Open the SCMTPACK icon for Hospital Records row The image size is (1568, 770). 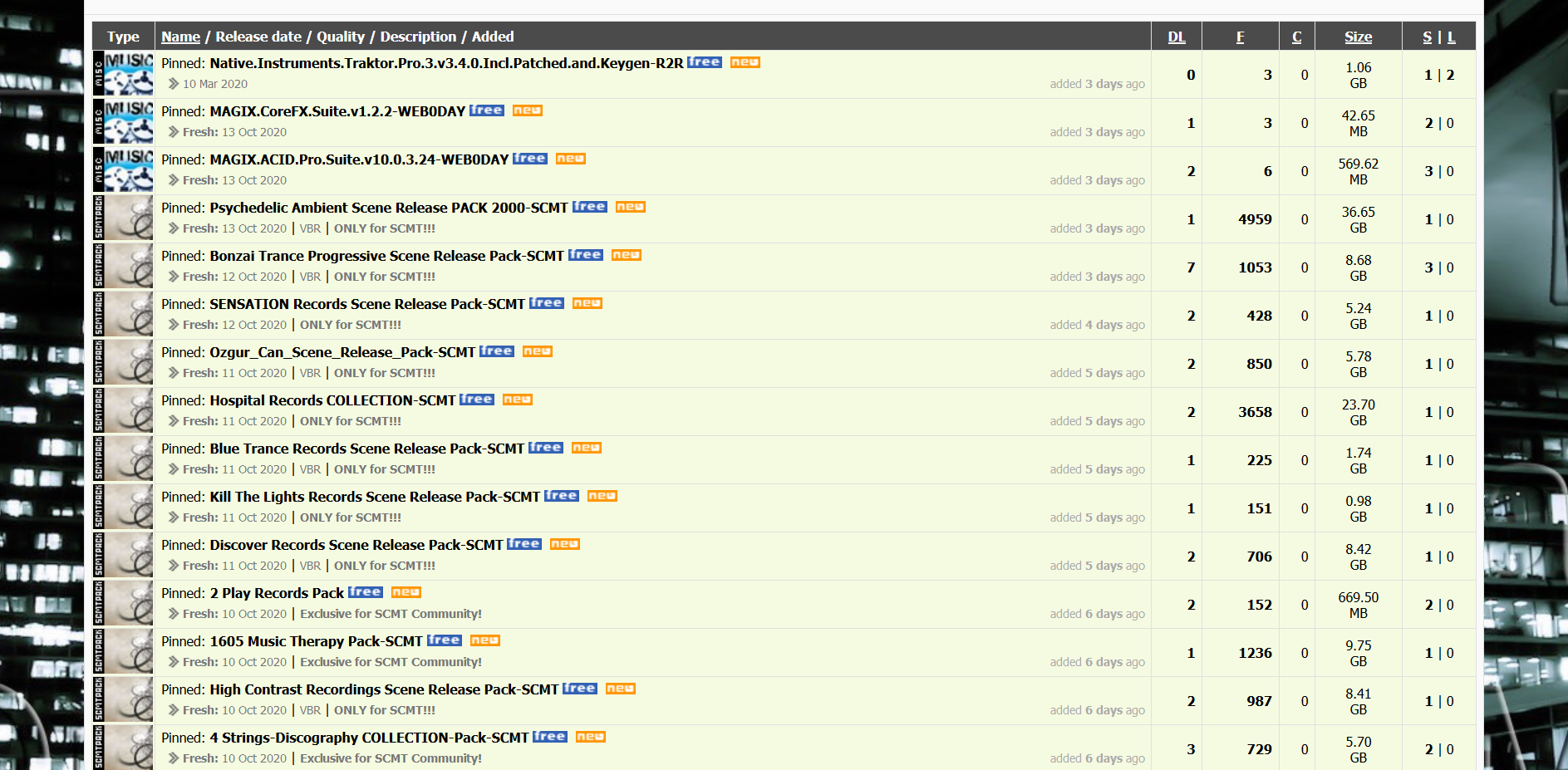[x=123, y=411]
